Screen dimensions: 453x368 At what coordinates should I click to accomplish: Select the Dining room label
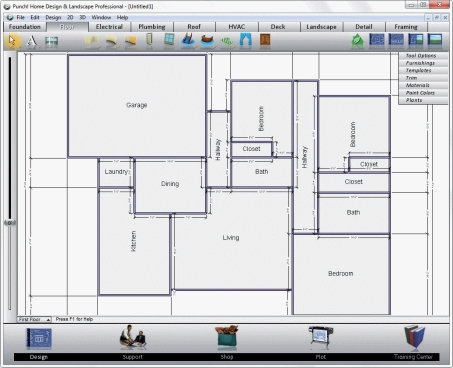(170, 184)
